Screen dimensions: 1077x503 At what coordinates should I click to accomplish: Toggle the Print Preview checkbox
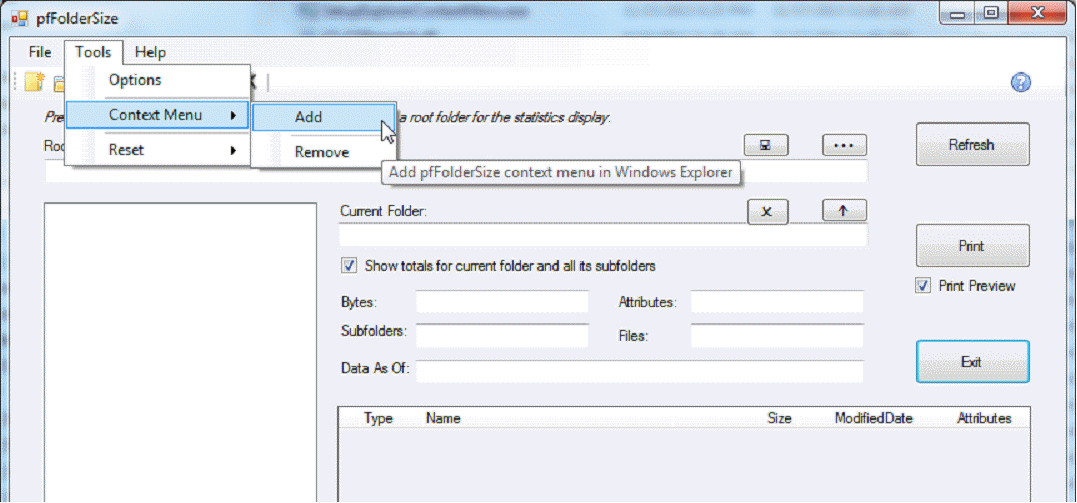[923, 286]
